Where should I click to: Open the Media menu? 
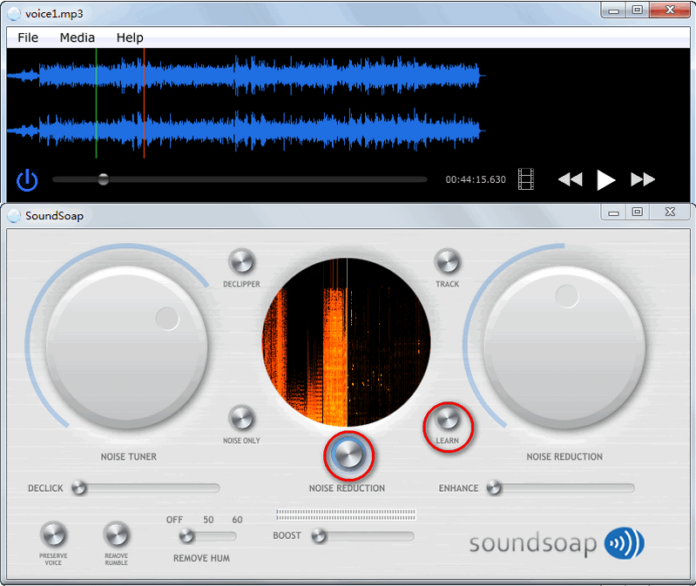point(77,38)
